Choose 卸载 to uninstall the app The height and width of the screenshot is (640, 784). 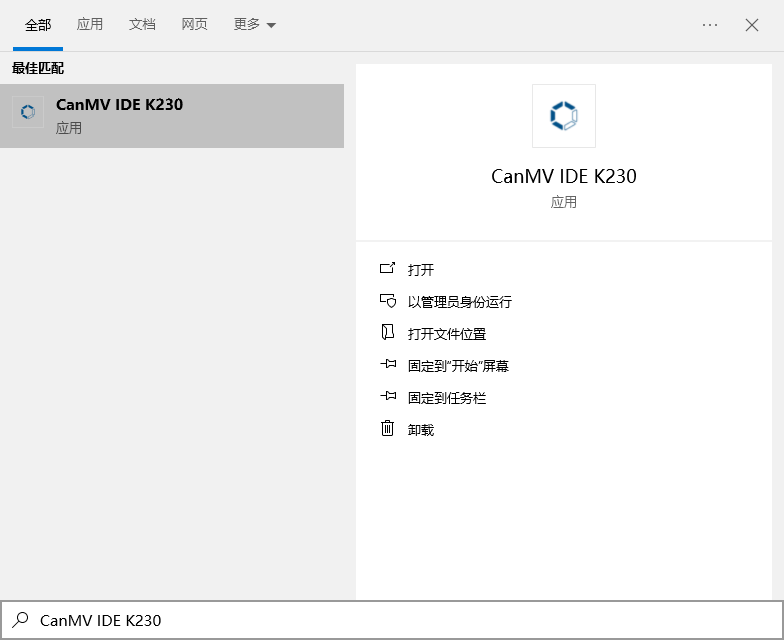pos(420,430)
